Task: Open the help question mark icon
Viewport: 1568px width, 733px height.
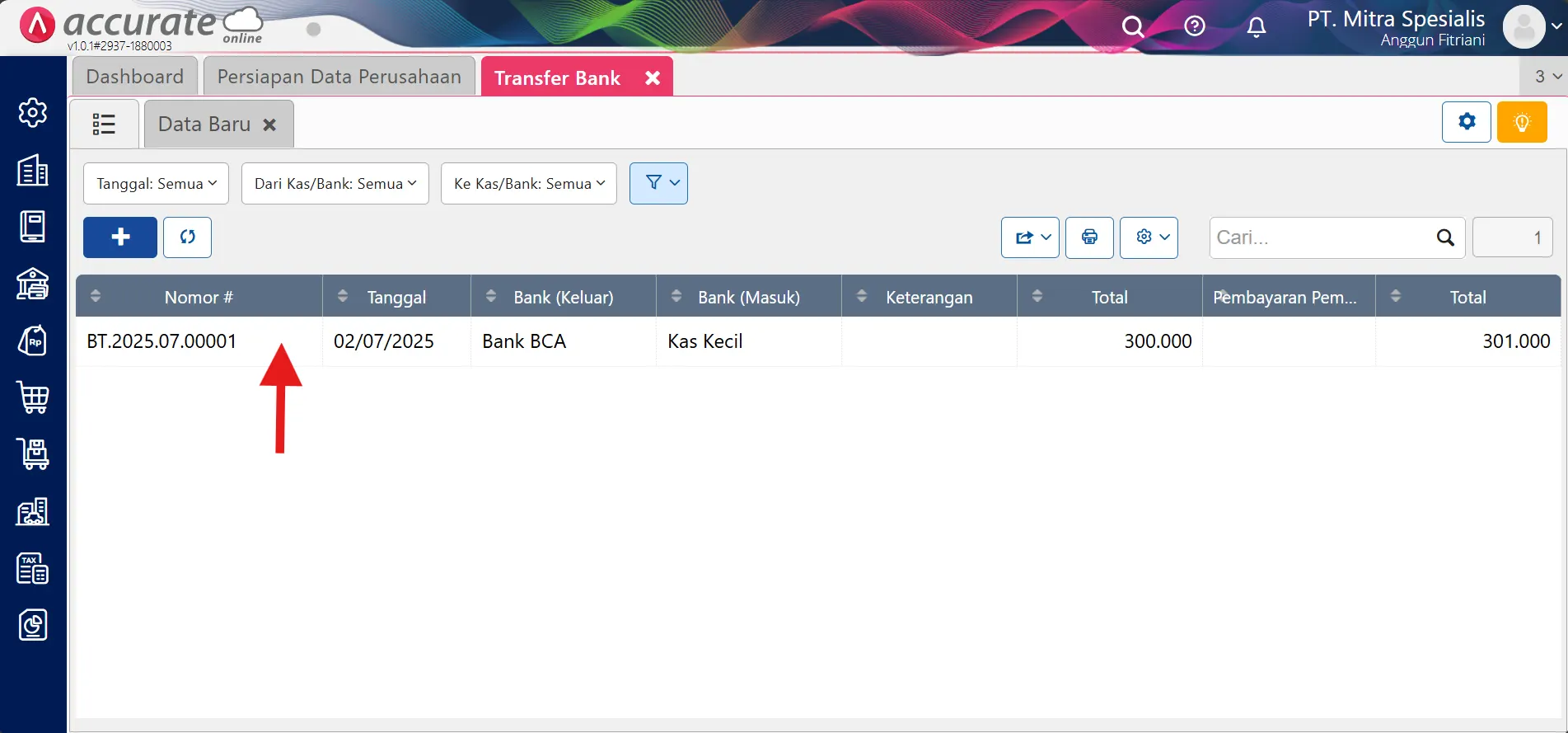Action: pos(1194,27)
